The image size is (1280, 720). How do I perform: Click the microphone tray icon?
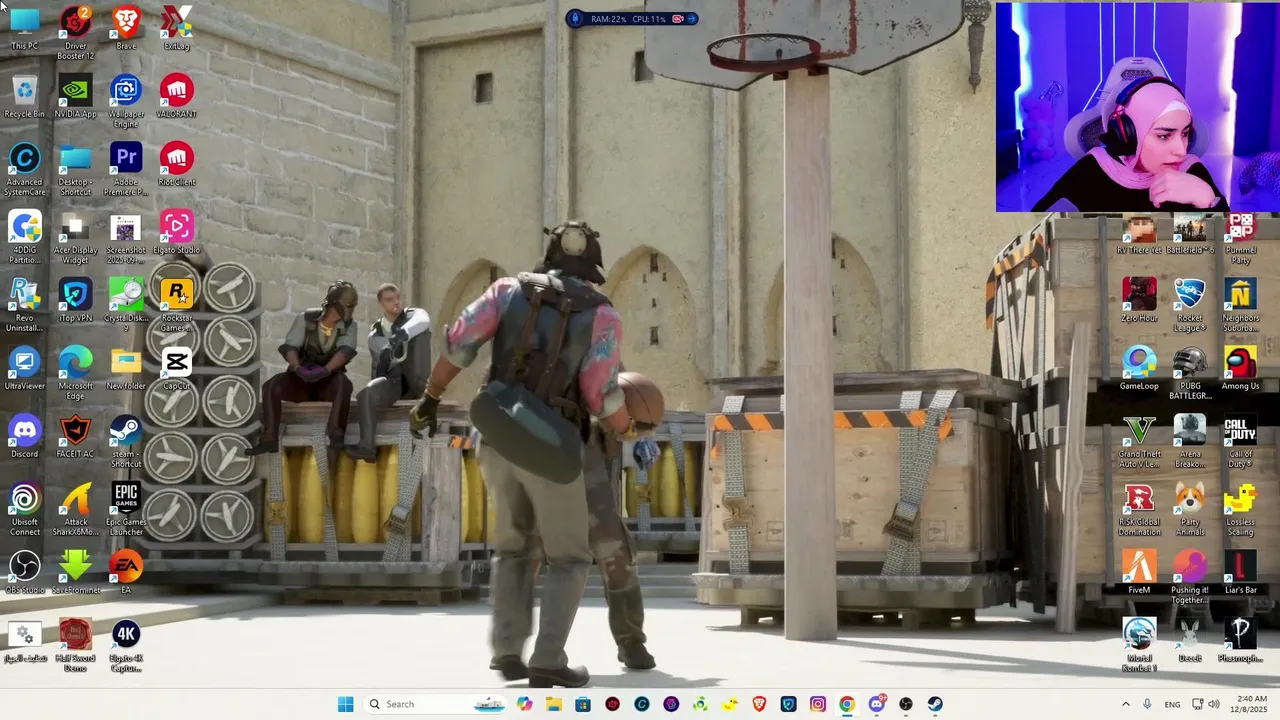(x=1147, y=704)
